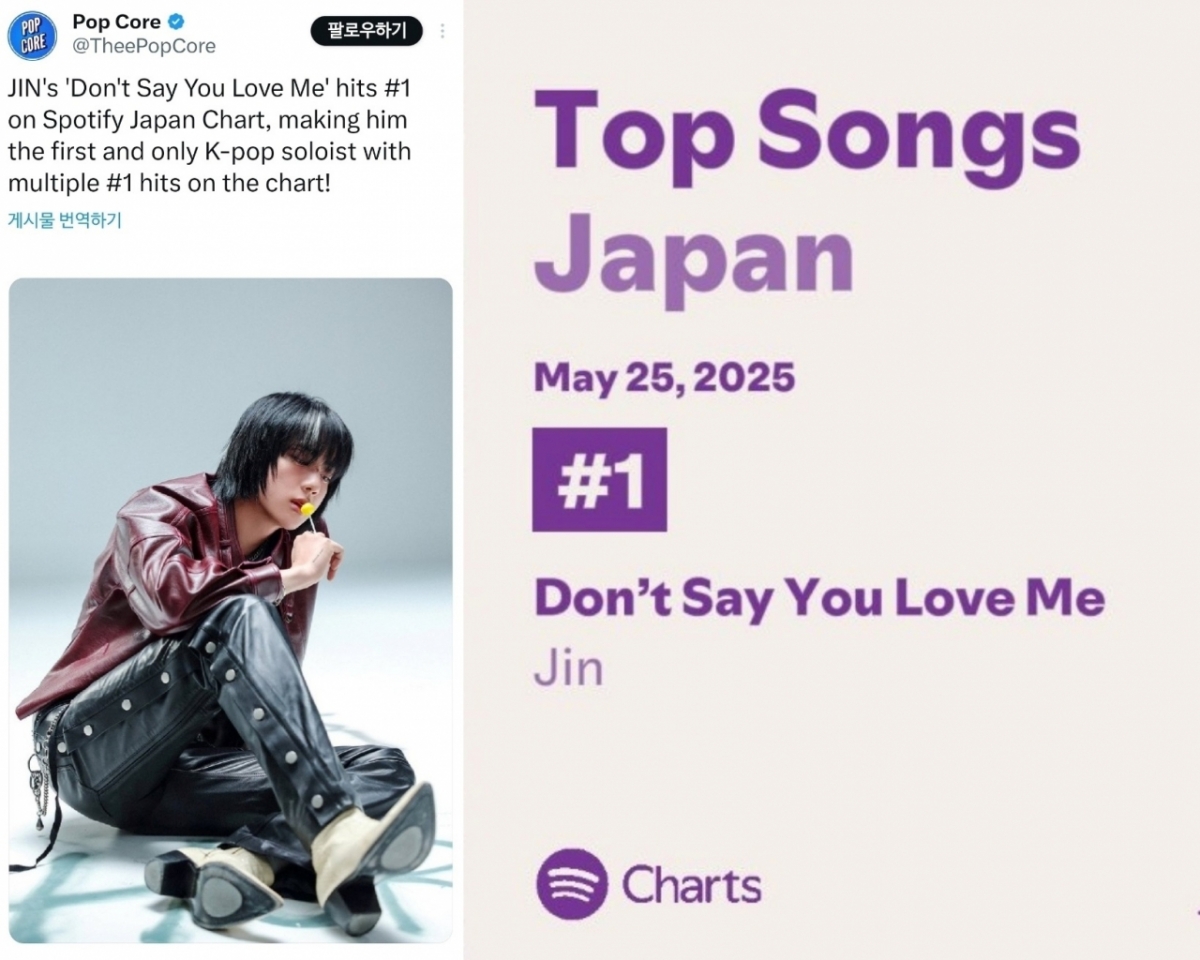This screenshot has width=1200, height=960.
Task: Click the Pop Core profile avatar
Action: click(32, 36)
